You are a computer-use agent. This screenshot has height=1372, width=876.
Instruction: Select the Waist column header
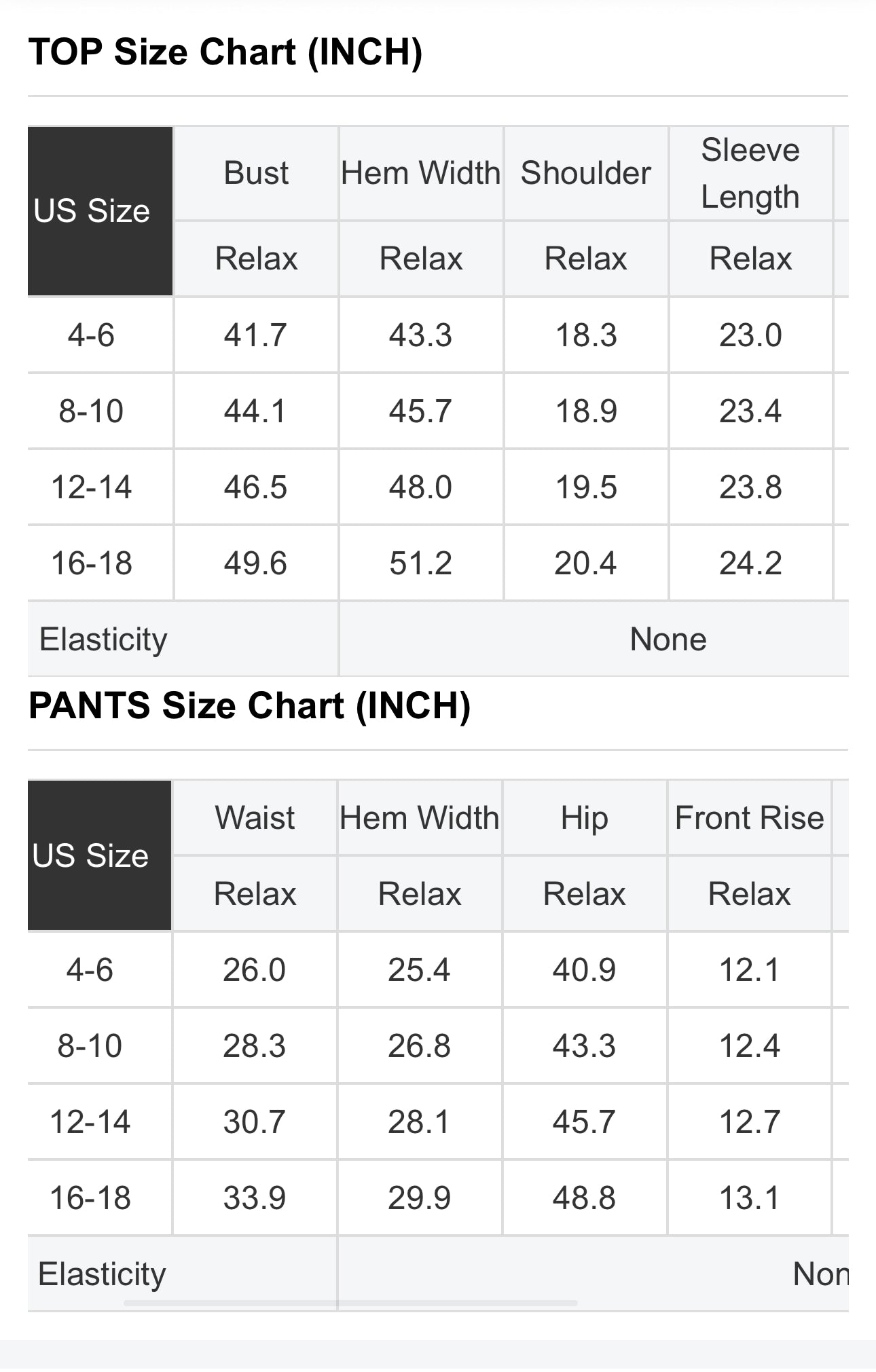tap(255, 817)
